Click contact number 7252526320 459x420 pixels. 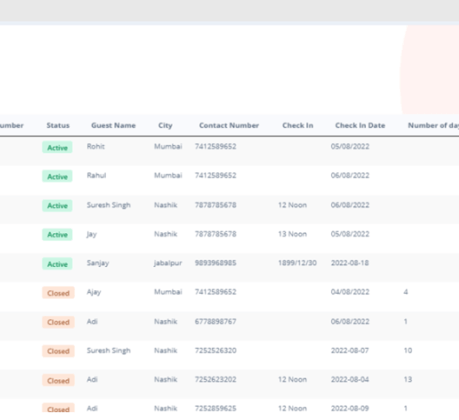click(216, 350)
